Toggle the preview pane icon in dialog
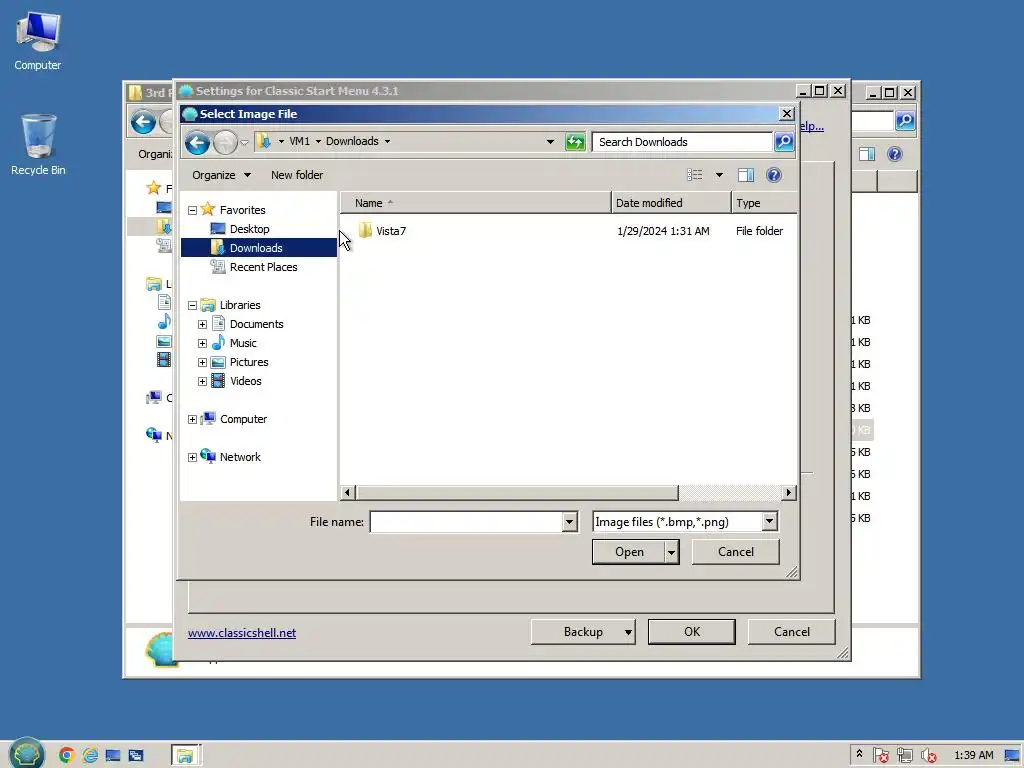Screen dimensions: 1024x768 click(x=746, y=175)
